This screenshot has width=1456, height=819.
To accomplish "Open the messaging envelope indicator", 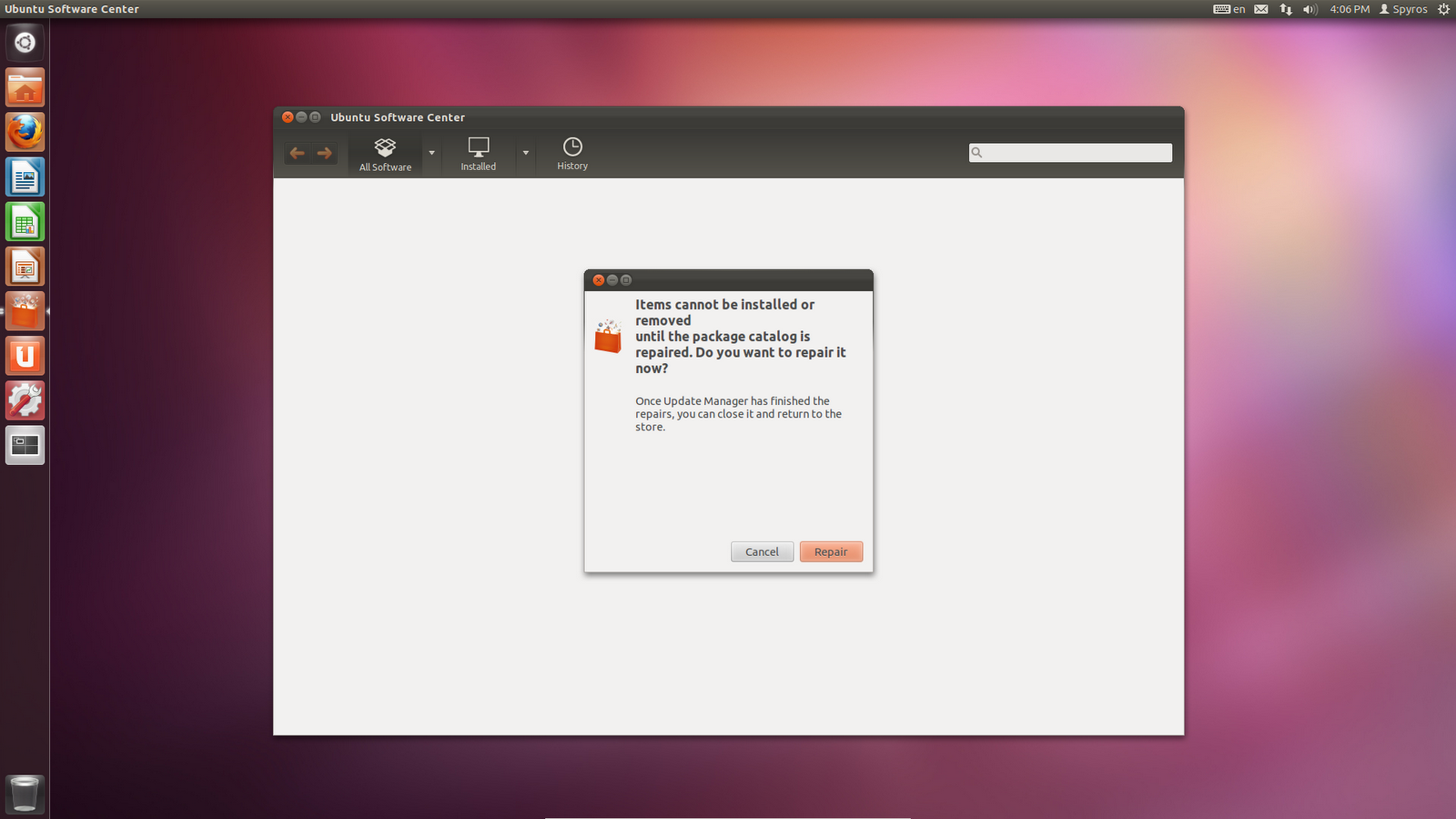I will (x=1261, y=9).
